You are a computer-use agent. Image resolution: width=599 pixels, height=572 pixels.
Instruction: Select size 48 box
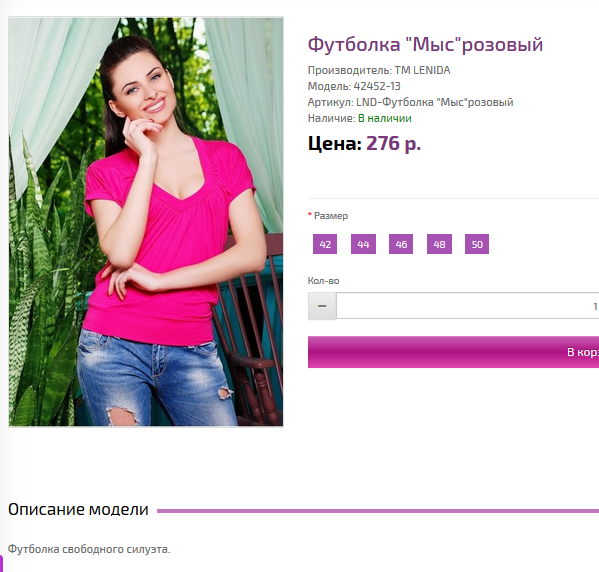tap(439, 244)
